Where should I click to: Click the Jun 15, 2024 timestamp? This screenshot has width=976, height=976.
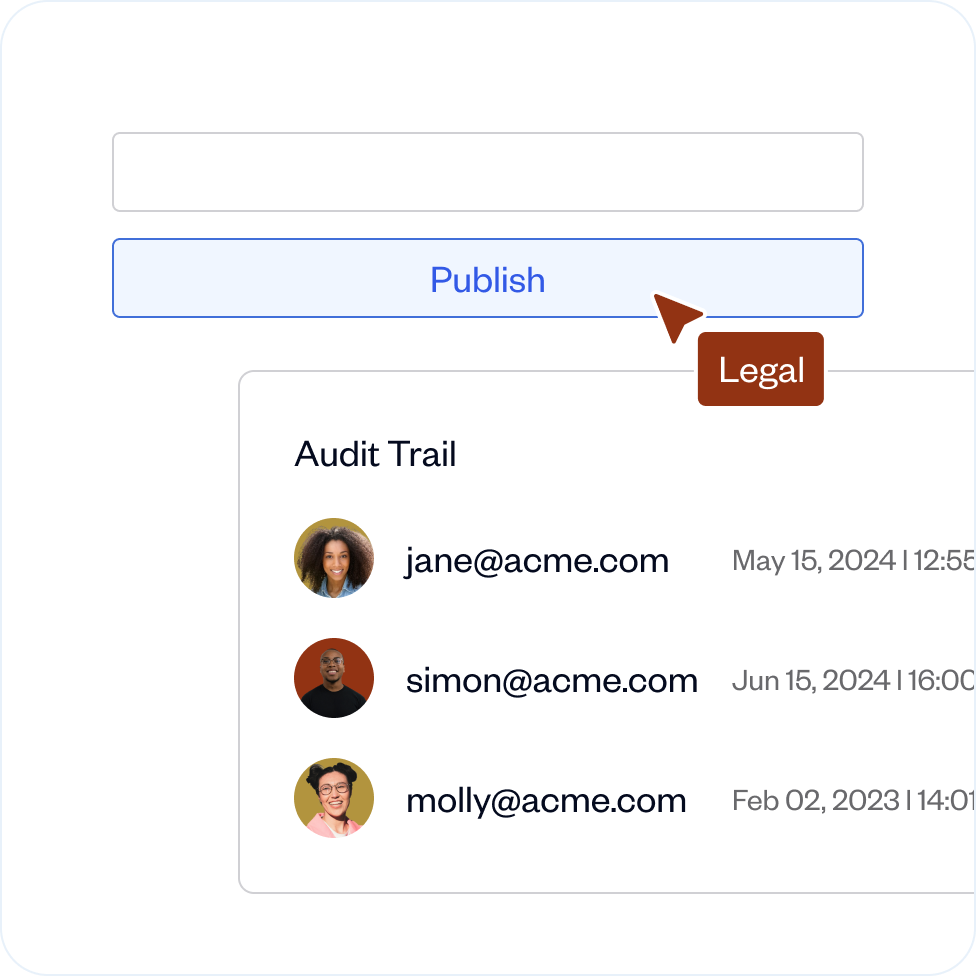coord(853,680)
